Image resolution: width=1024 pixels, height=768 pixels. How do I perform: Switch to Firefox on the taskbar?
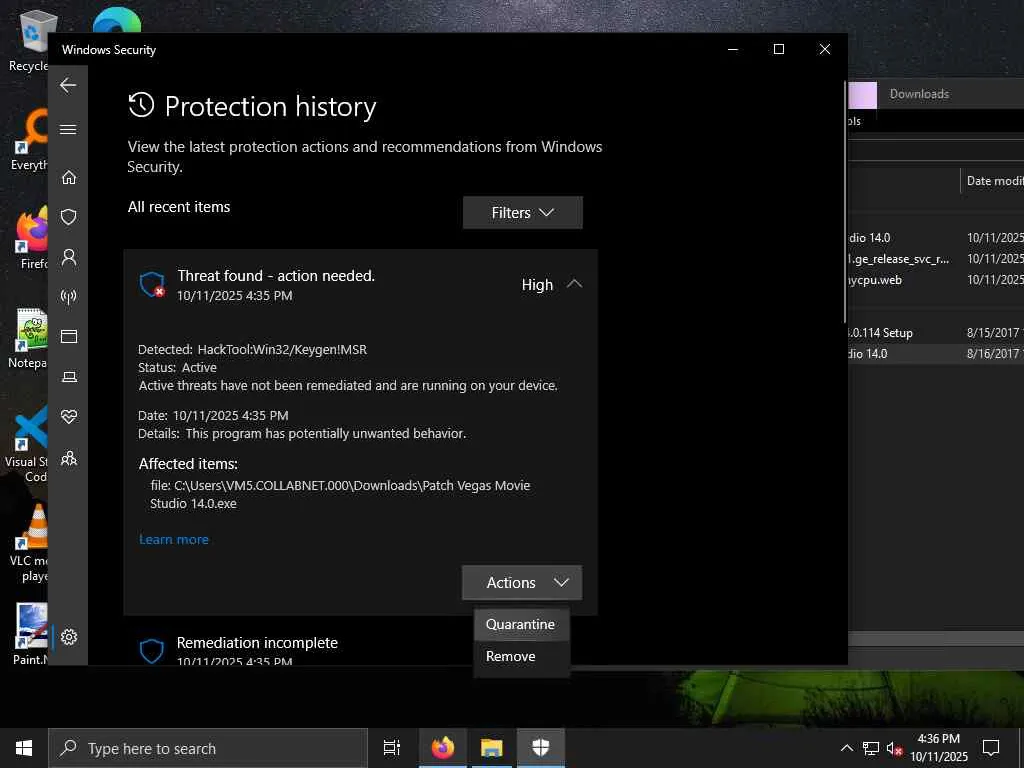pos(443,748)
